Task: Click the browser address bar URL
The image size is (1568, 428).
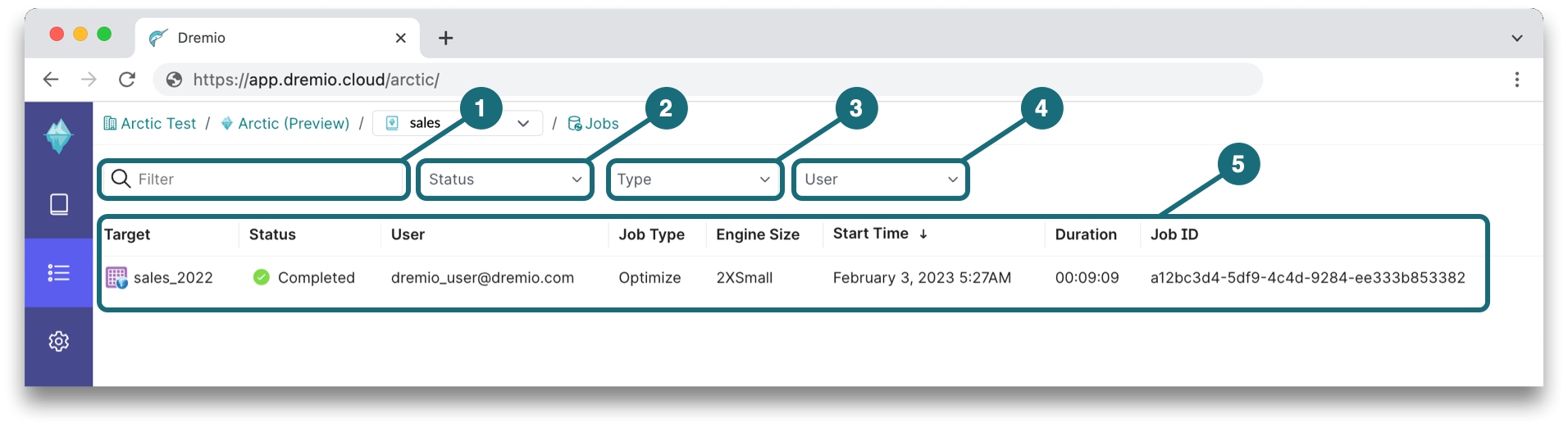Action: (x=317, y=80)
